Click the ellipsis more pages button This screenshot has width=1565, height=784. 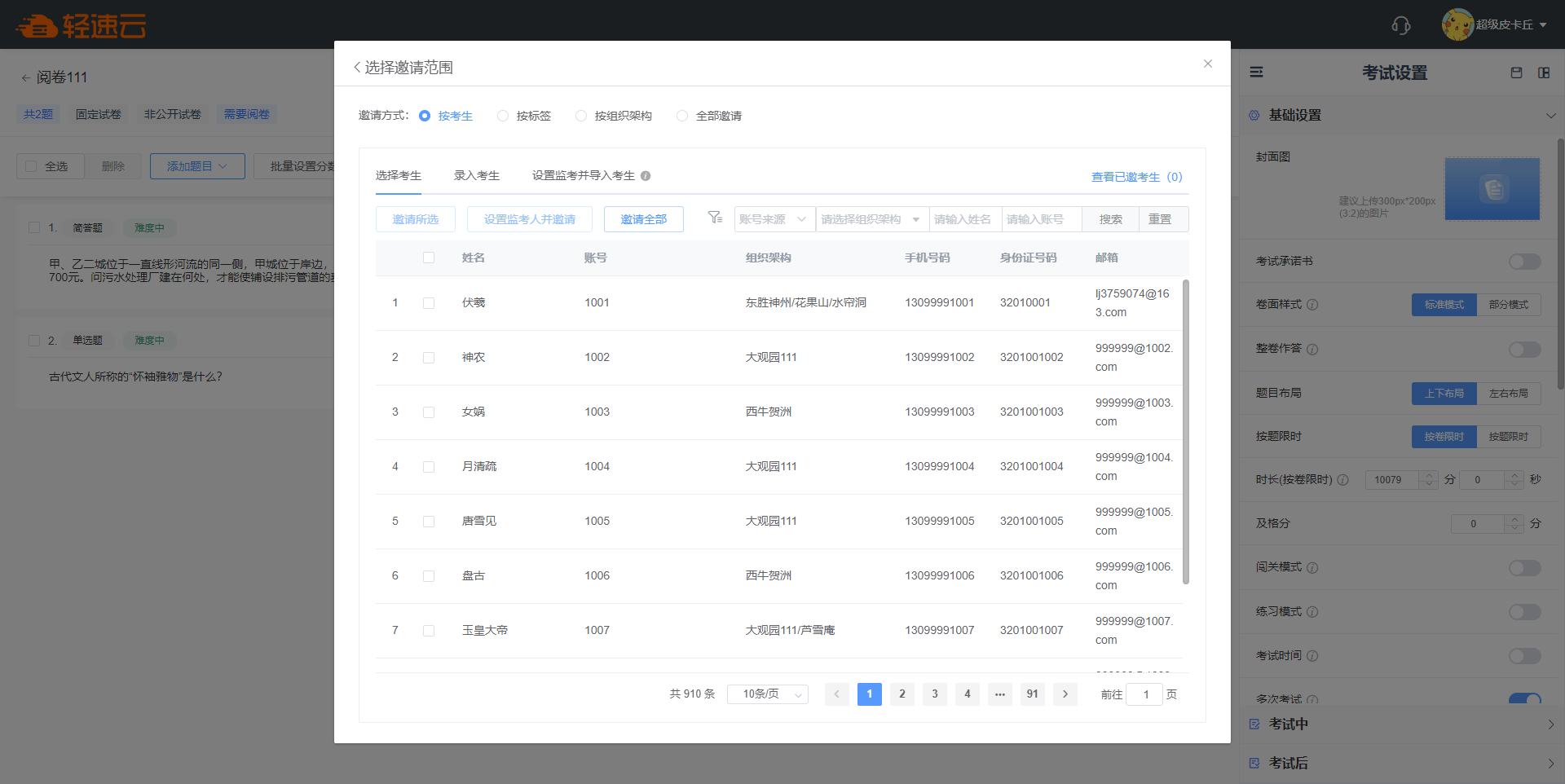[x=1000, y=694]
